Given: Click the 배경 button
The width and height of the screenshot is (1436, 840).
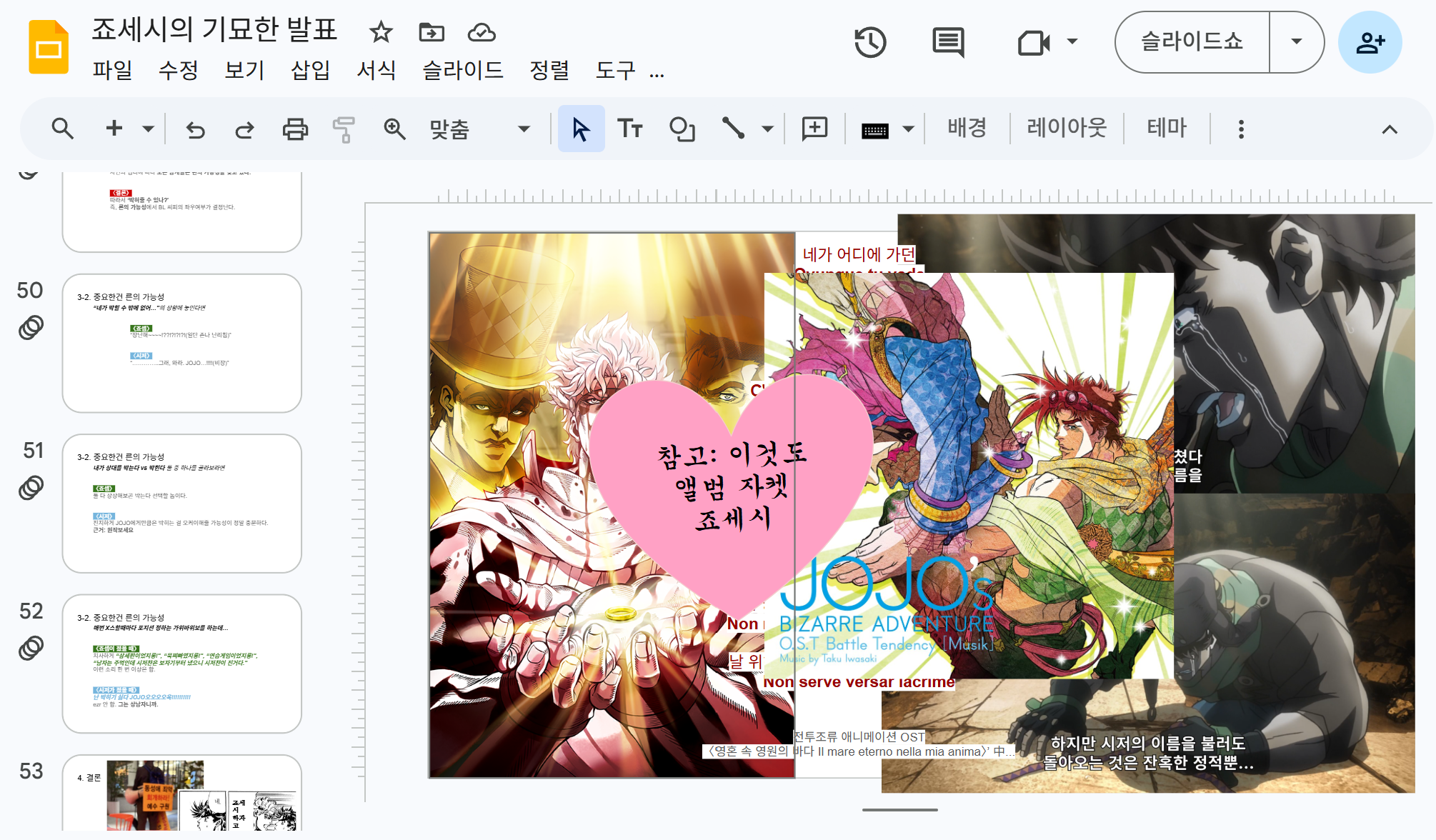Looking at the screenshot, I should [x=967, y=129].
